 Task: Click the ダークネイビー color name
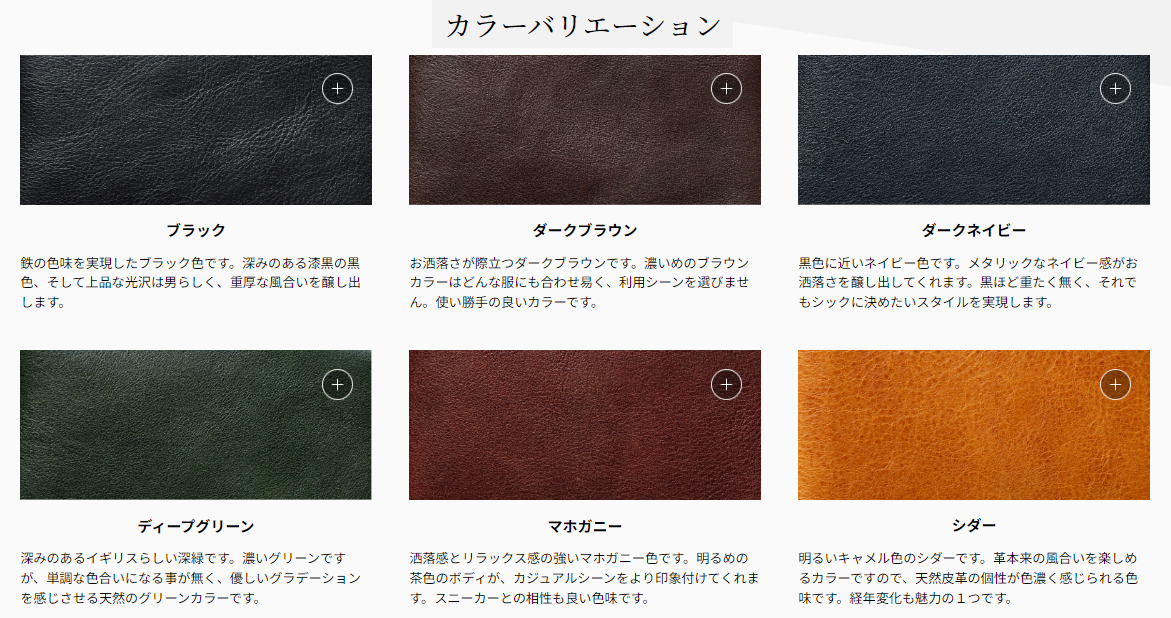coord(974,231)
